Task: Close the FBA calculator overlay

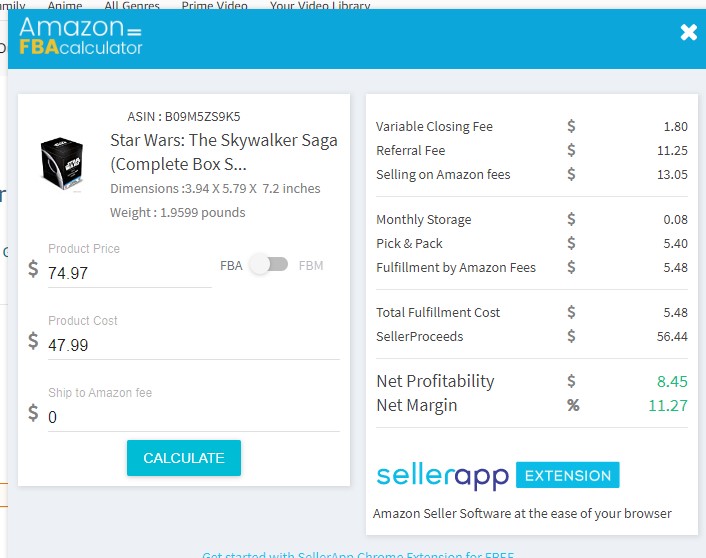Action: tap(688, 32)
